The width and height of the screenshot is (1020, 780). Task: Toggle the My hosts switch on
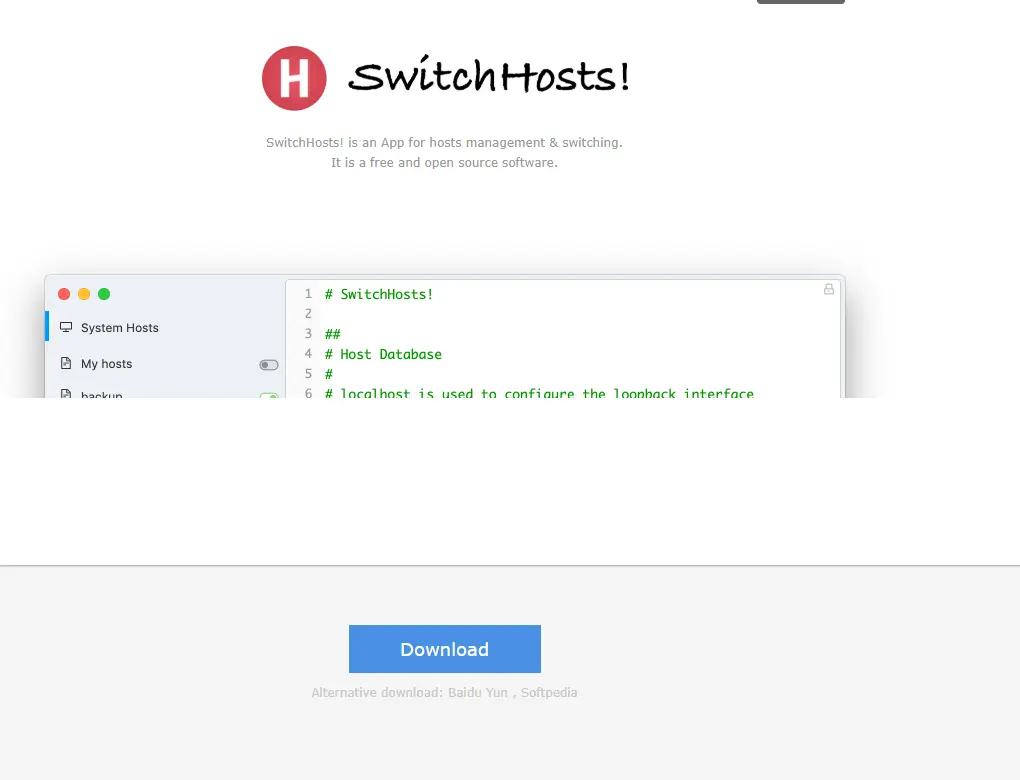(x=269, y=365)
